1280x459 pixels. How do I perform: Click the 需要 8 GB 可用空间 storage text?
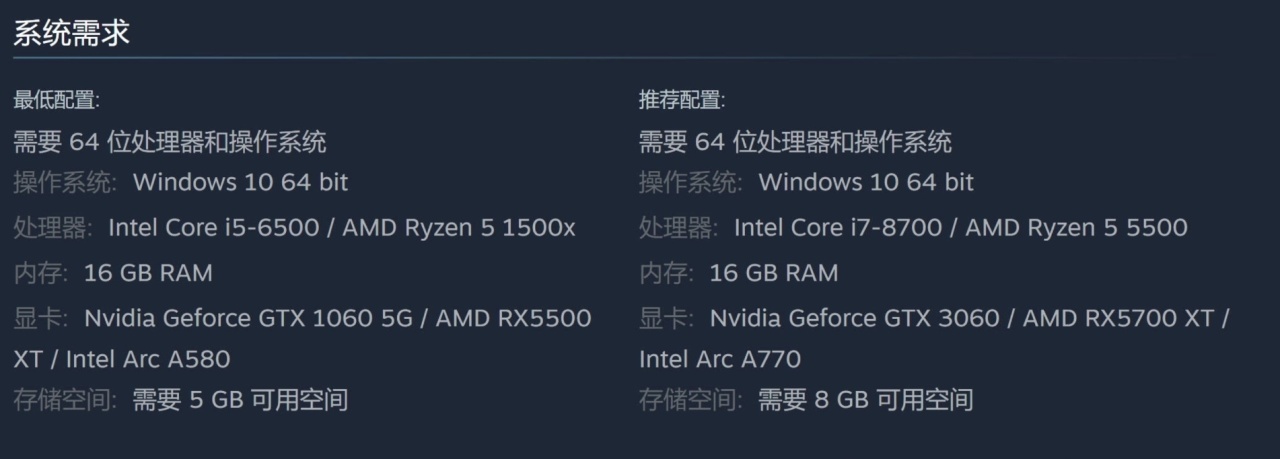click(x=866, y=400)
